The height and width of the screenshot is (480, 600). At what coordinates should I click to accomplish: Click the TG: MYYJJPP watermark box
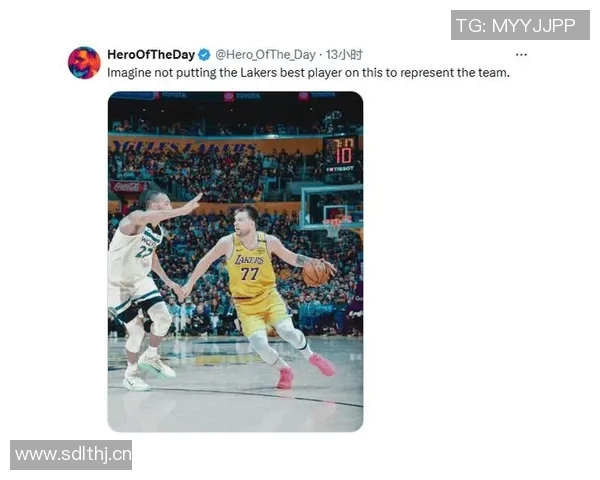click(520, 25)
